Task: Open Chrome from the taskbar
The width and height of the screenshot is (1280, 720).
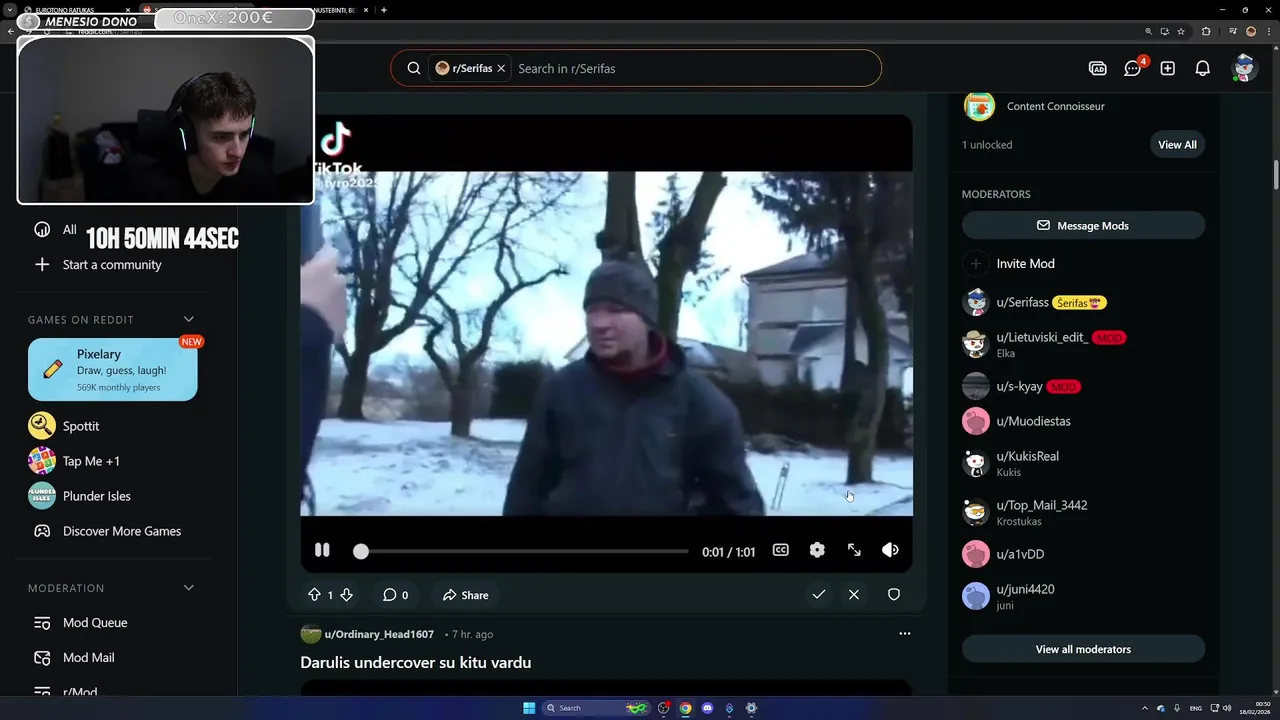Action: coord(685,708)
